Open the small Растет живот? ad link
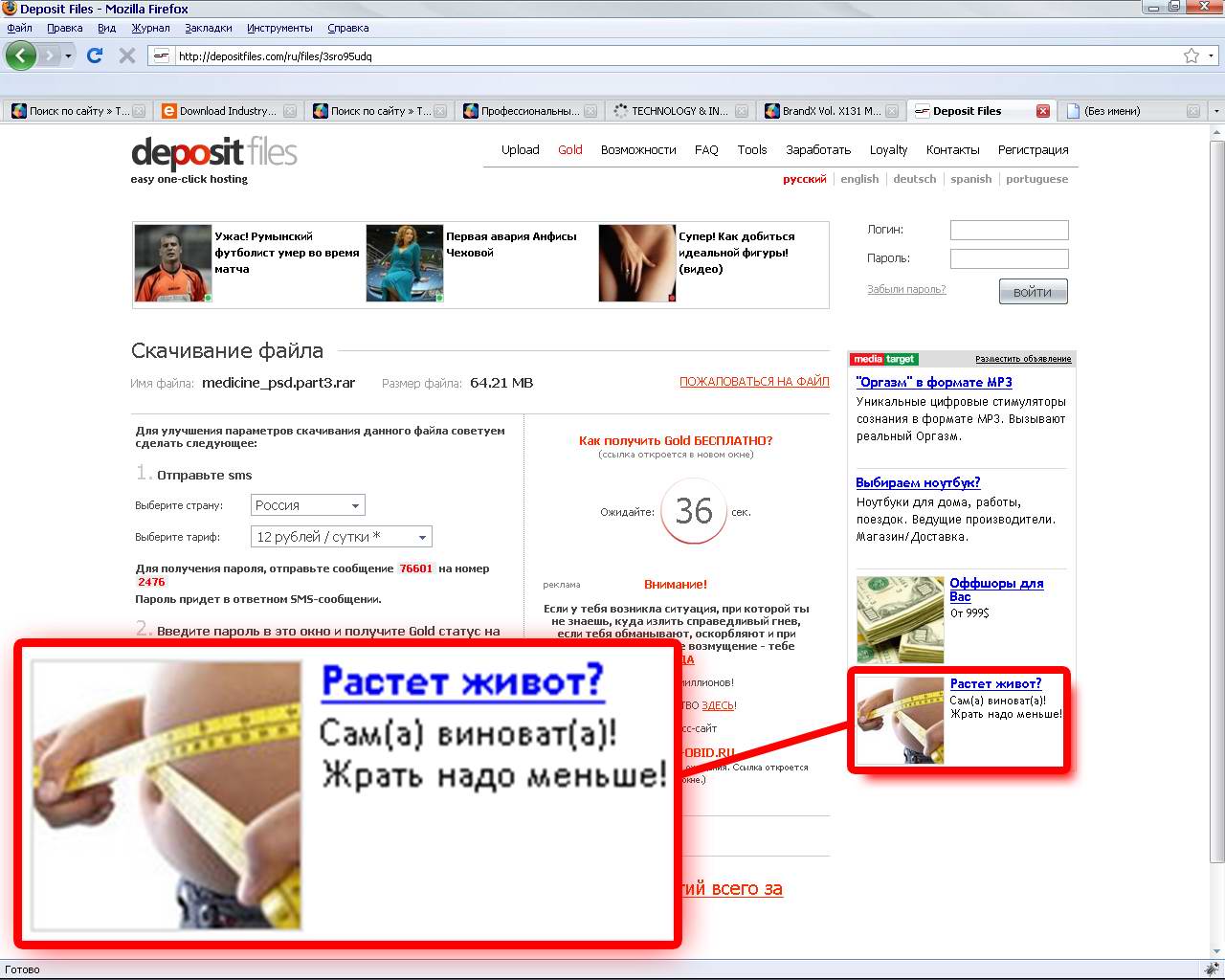1225x980 pixels. [995, 683]
